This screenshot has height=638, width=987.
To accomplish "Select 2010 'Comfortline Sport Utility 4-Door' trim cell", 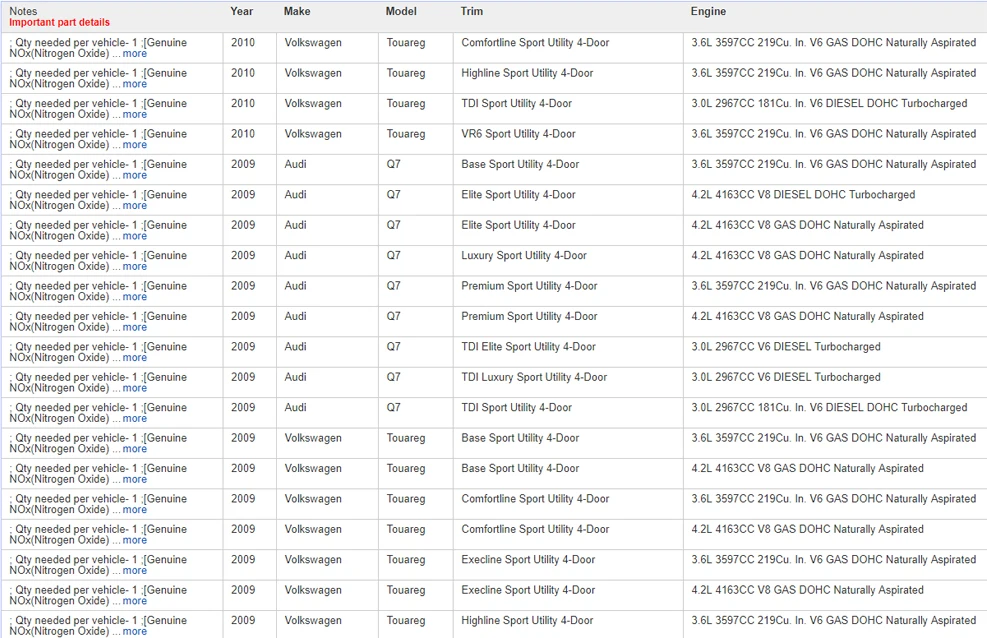I will [535, 43].
